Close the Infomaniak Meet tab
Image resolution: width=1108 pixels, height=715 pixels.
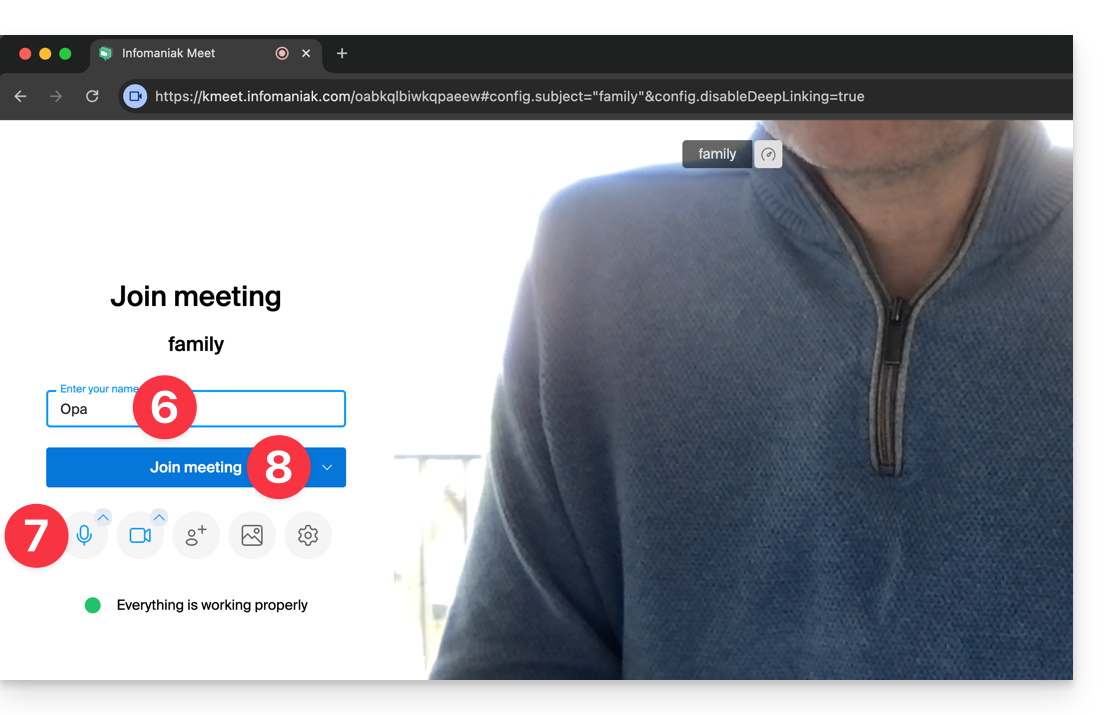[x=306, y=53]
